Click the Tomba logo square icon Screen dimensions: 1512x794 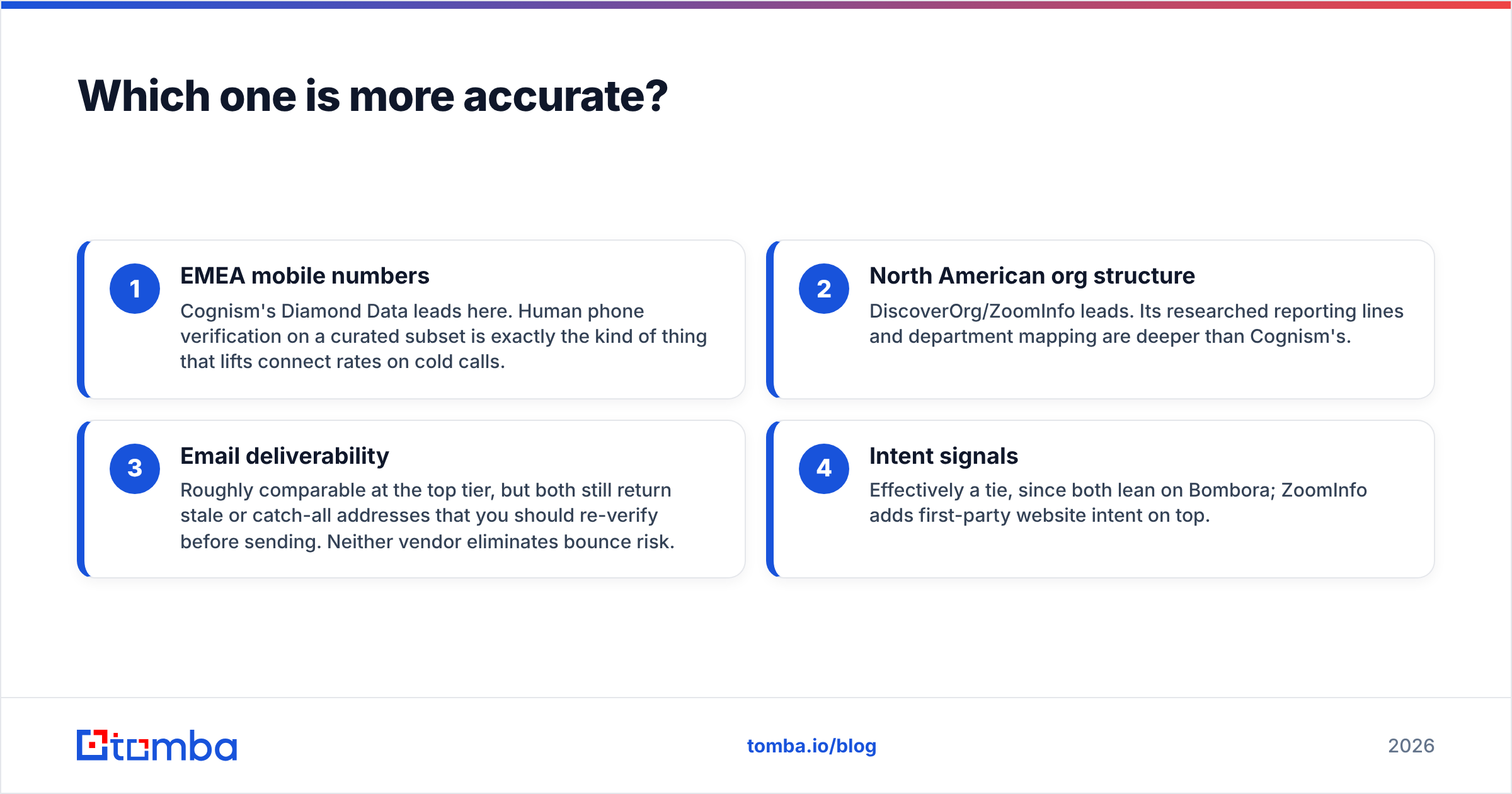(93, 745)
